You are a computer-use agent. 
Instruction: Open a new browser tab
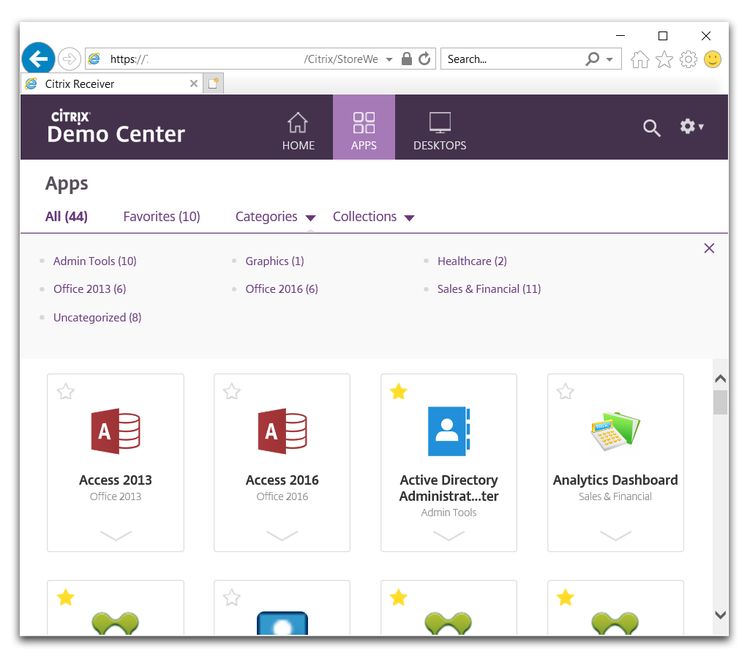(213, 83)
